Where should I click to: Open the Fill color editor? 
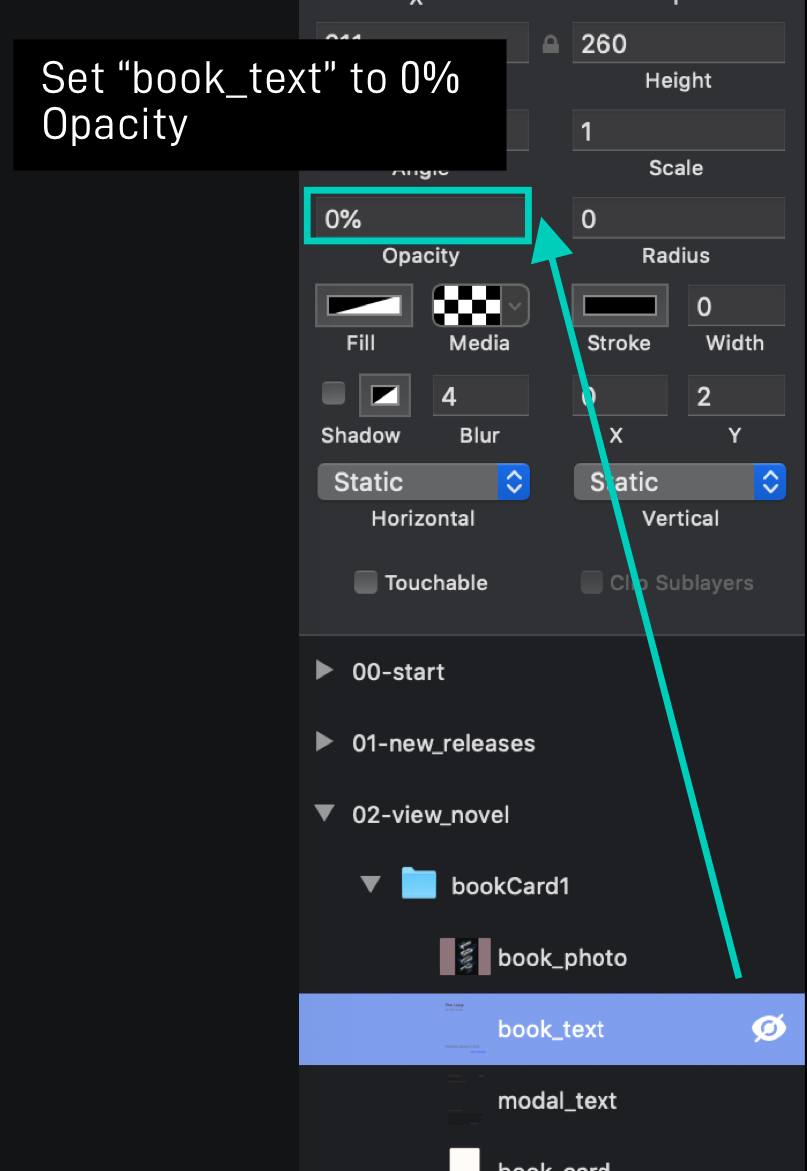click(x=362, y=305)
